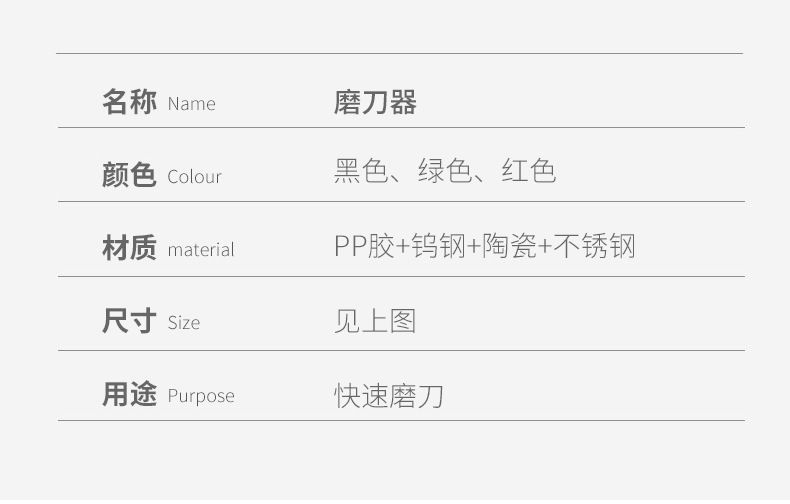Click the 陶瓷 material text
This screenshot has width=790, height=504.
click(510, 246)
